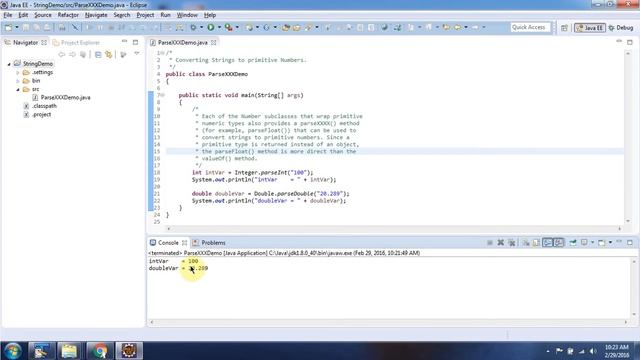
Task: Select the ParseXXXDemo.java editor tab
Action: tap(182, 42)
